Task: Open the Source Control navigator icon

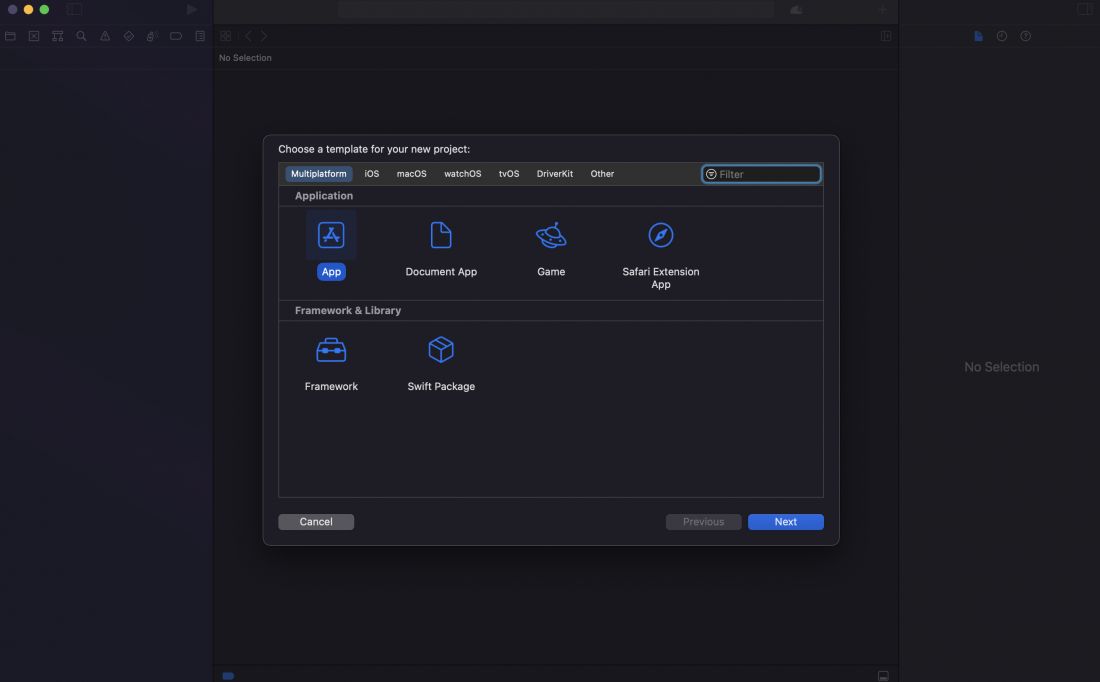Action: 34,36
